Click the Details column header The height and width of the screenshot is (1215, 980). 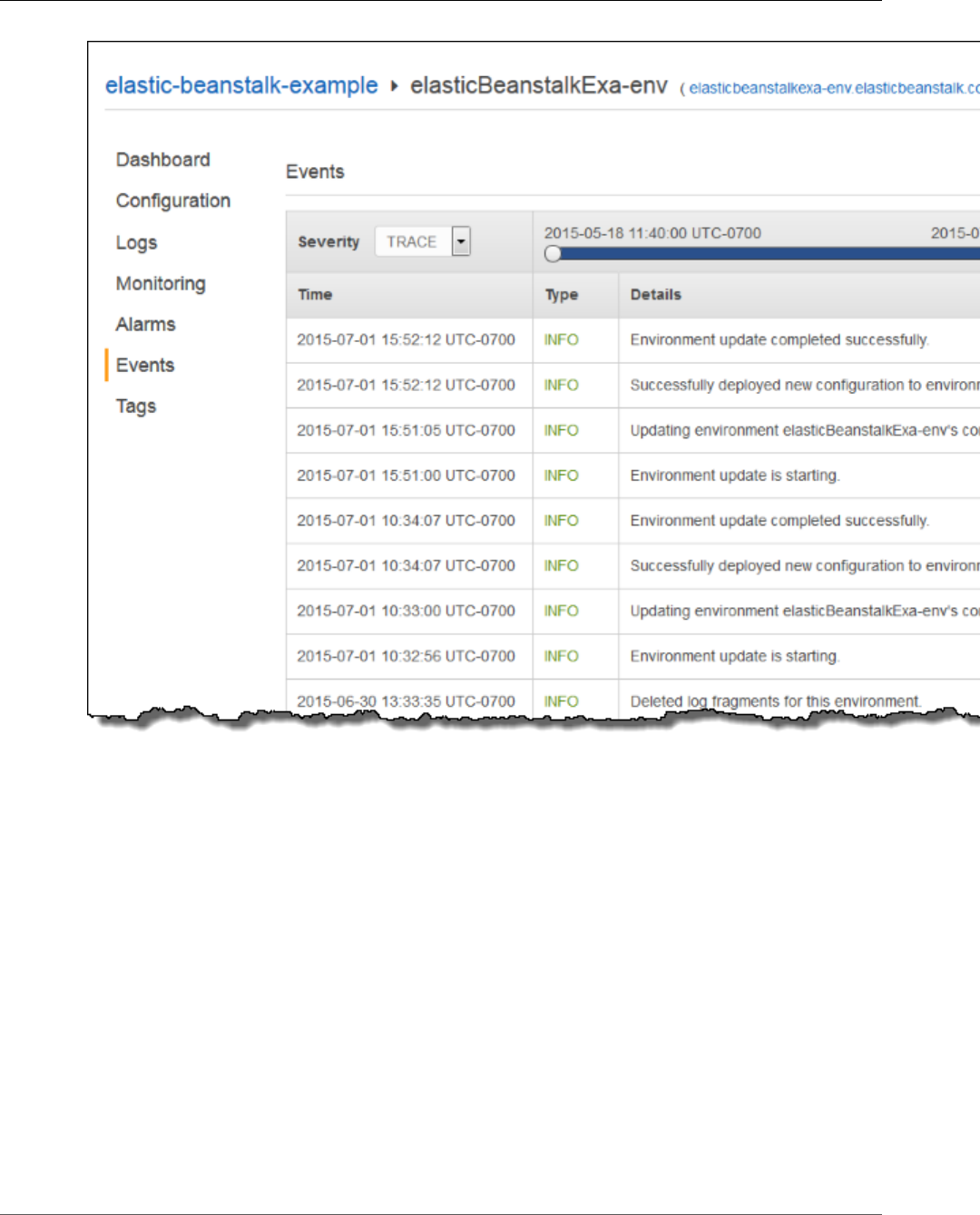[x=655, y=295]
